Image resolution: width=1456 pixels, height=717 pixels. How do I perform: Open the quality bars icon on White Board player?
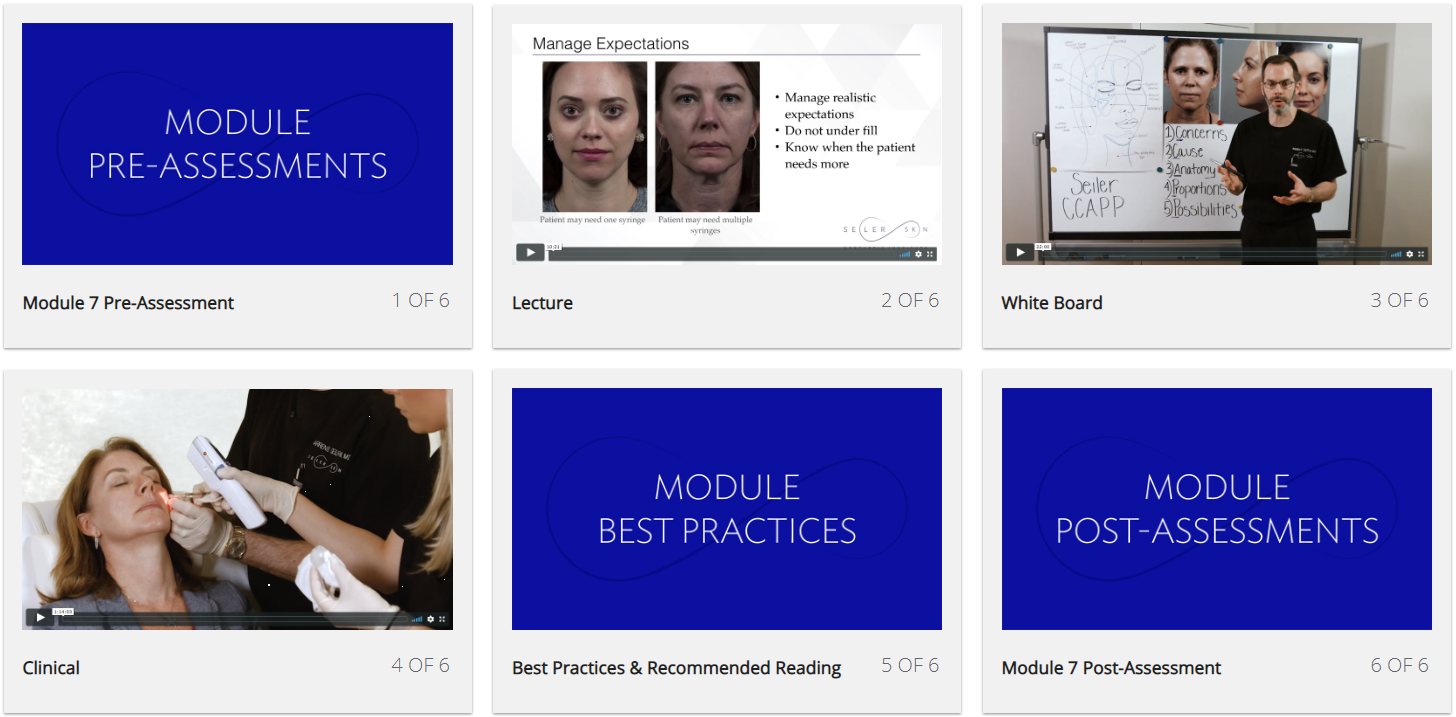tap(1396, 253)
